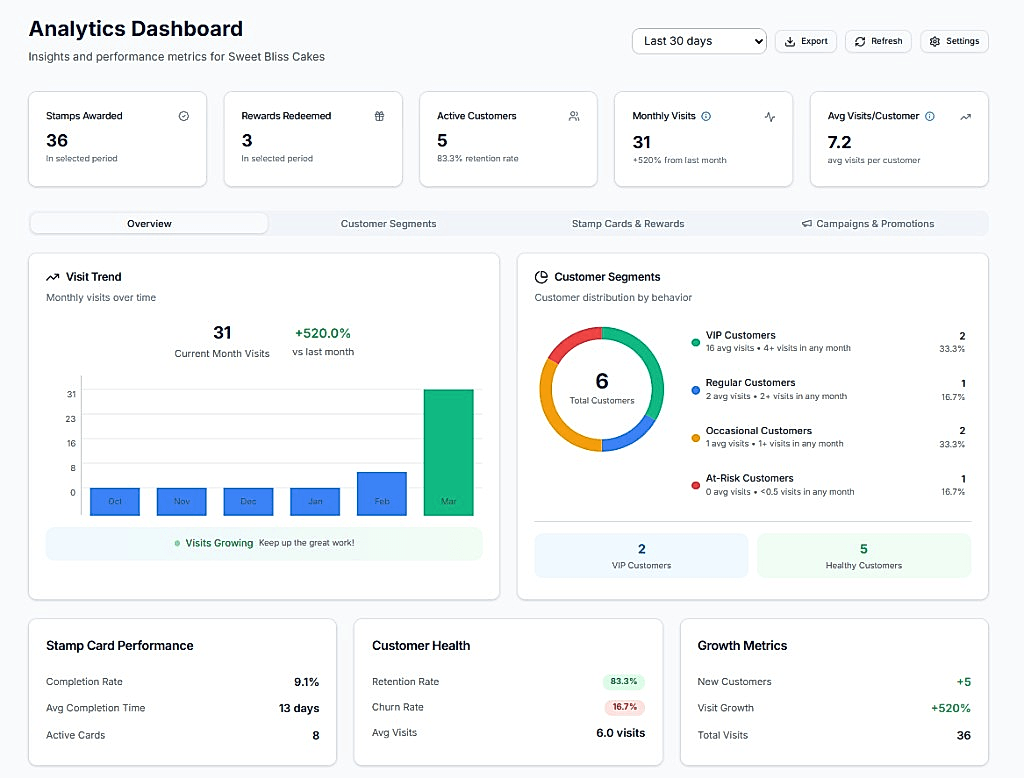This screenshot has height=778, width=1024.
Task: Open the Settings button
Action: click(x=954, y=41)
